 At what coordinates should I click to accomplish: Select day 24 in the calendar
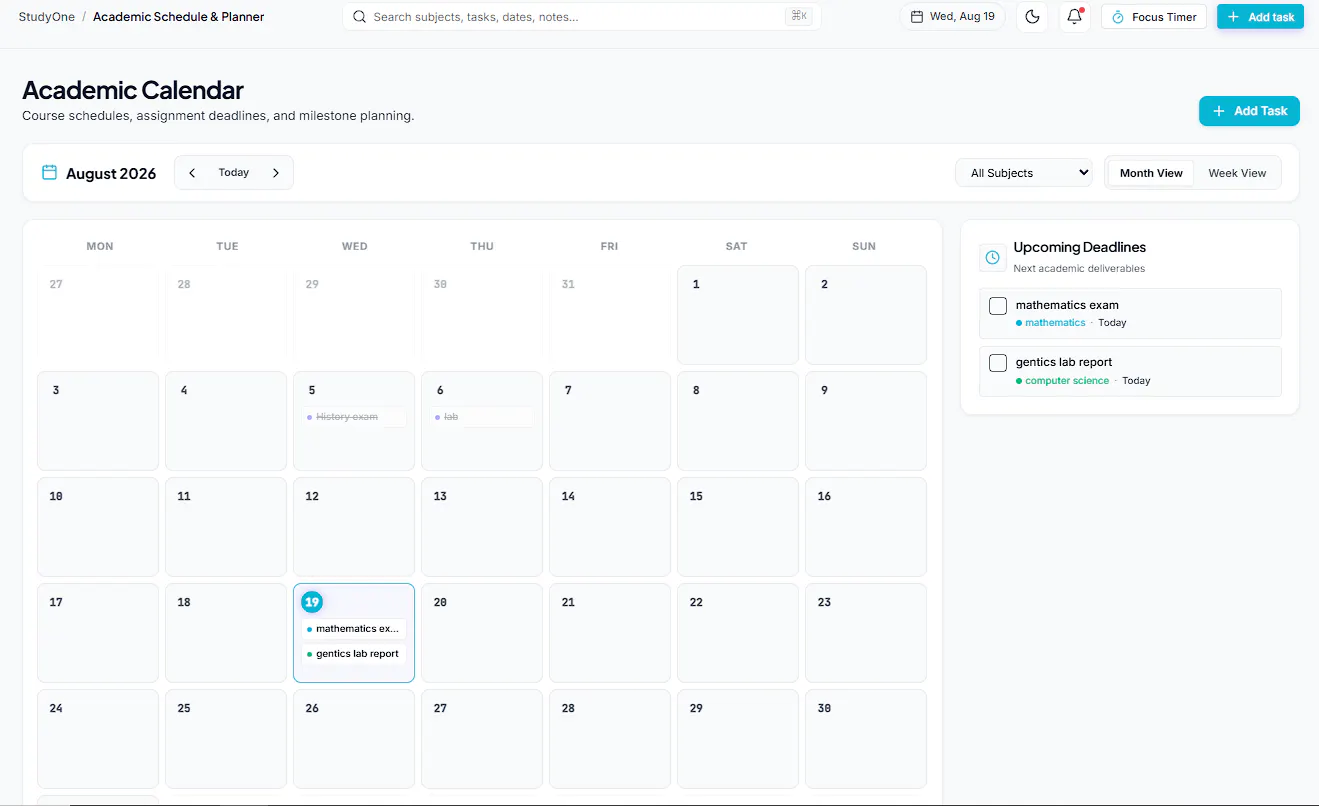[98, 739]
